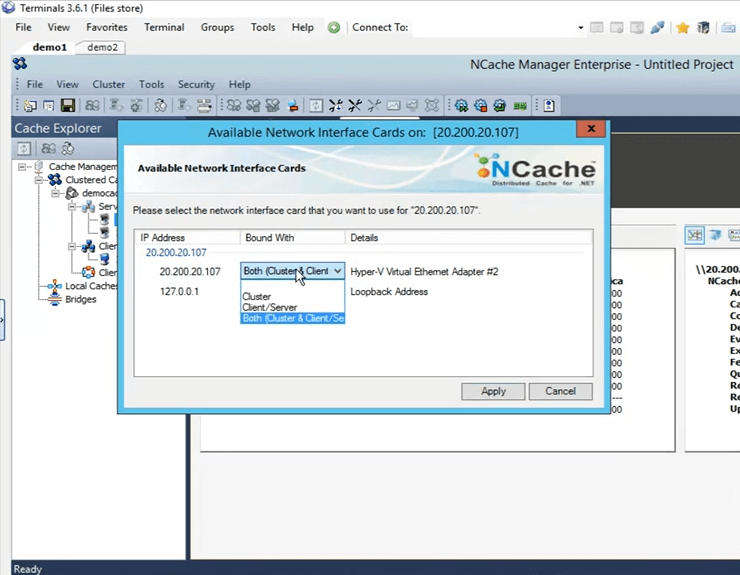This screenshot has height=575, width=740.
Task: Collapse the Server Nodes tree branch
Action: click(x=72, y=206)
